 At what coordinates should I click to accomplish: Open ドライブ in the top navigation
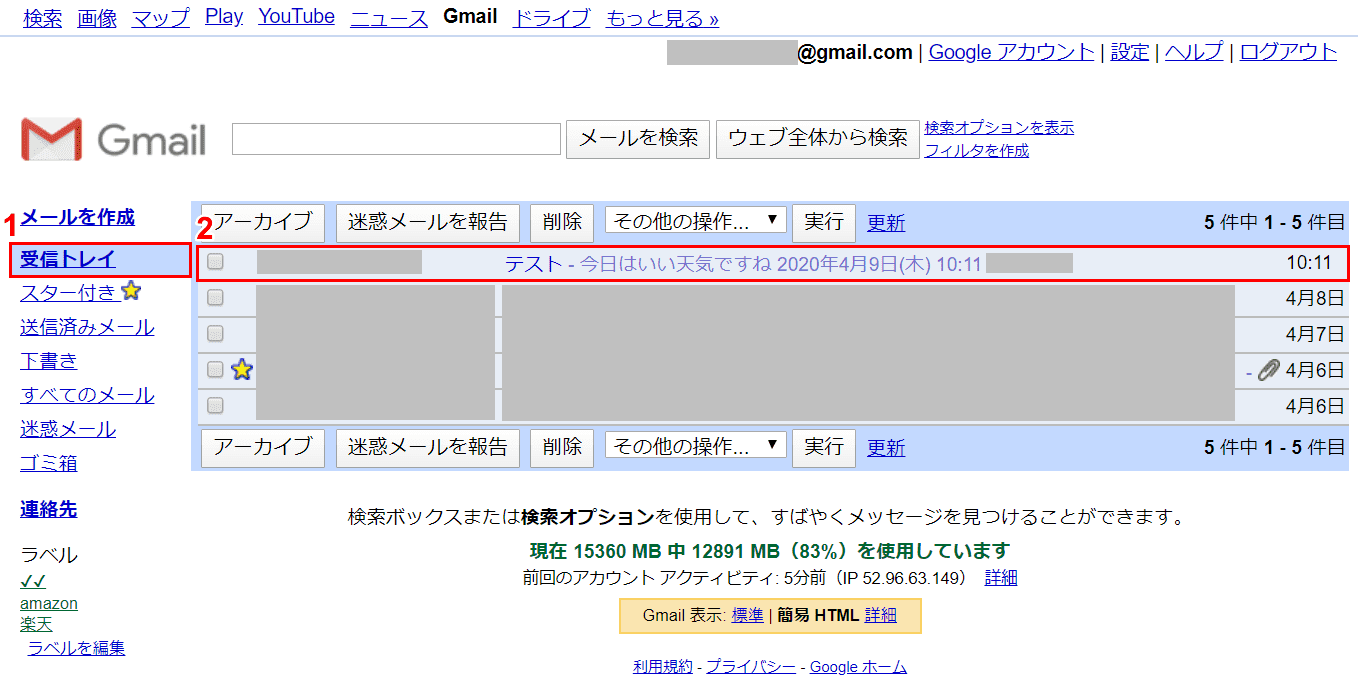point(551,18)
